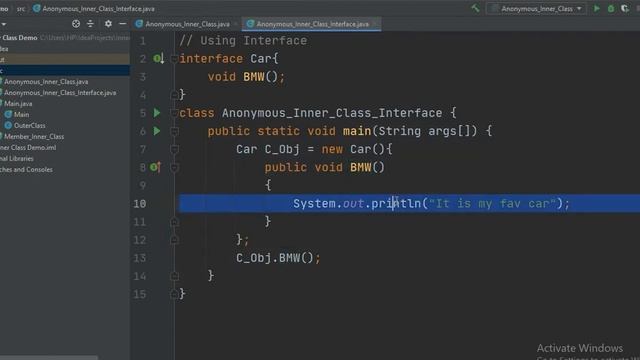The height and width of the screenshot is (360, 640).
Task: Click External Libraries in the project tree
Action: pyautogui.click(x=17, y=159)
